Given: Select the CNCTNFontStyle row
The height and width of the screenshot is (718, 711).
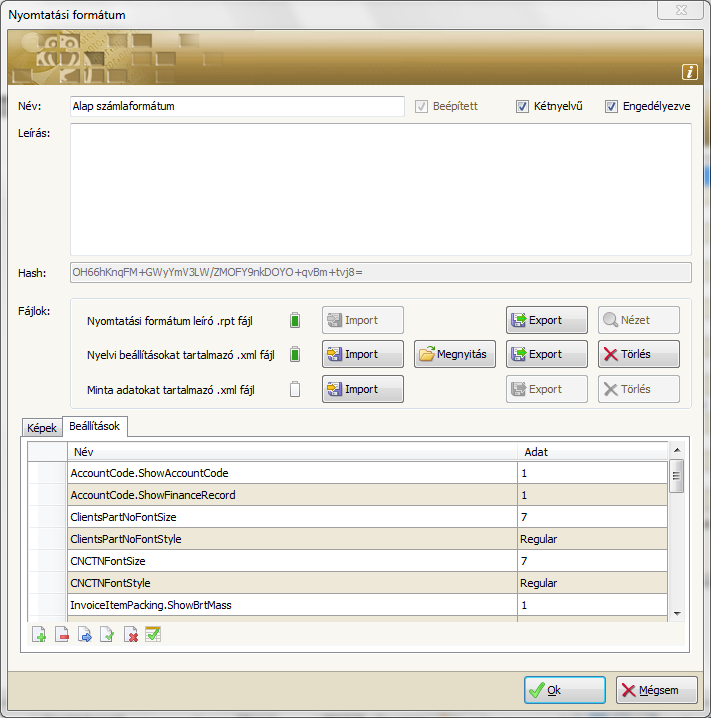Looking at the screenshot, I should point(347,583).
